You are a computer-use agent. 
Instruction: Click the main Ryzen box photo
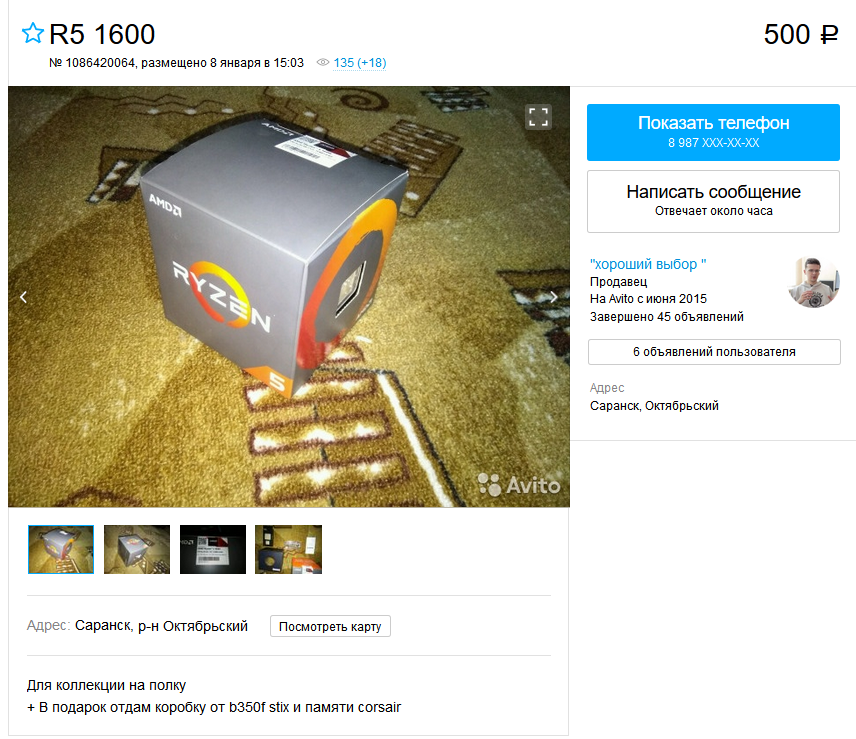point(289,296)
